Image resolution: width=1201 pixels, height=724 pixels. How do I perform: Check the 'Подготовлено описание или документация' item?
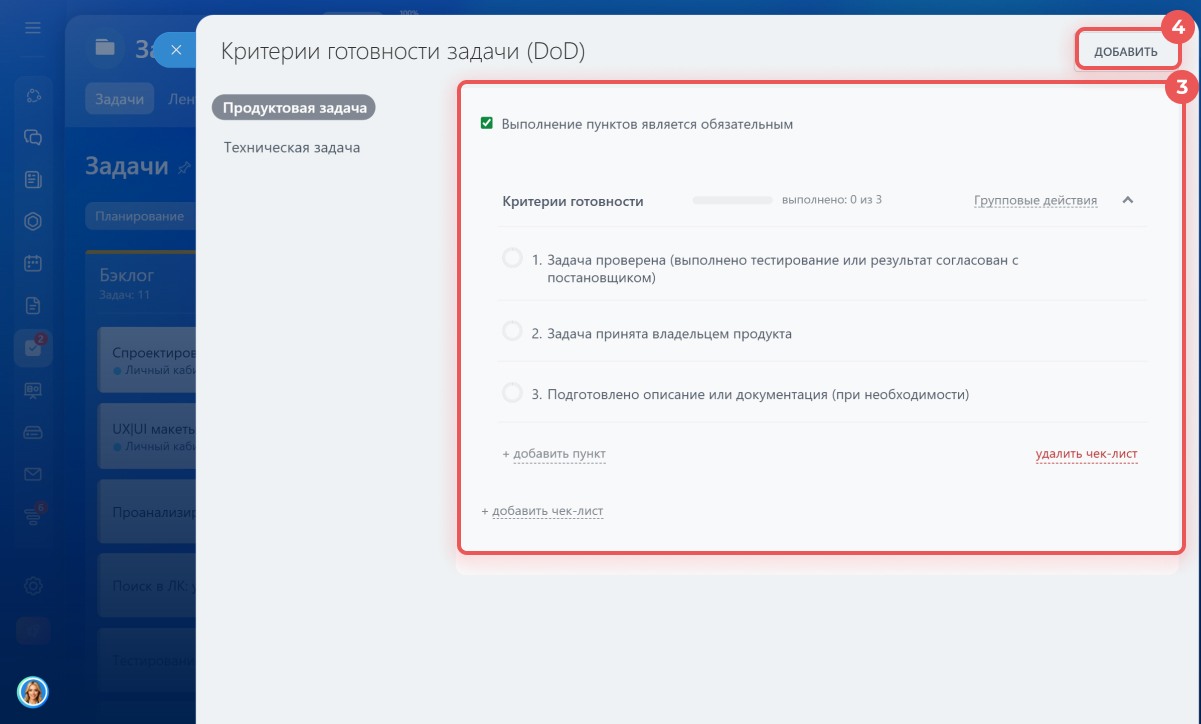coord(512,393)
